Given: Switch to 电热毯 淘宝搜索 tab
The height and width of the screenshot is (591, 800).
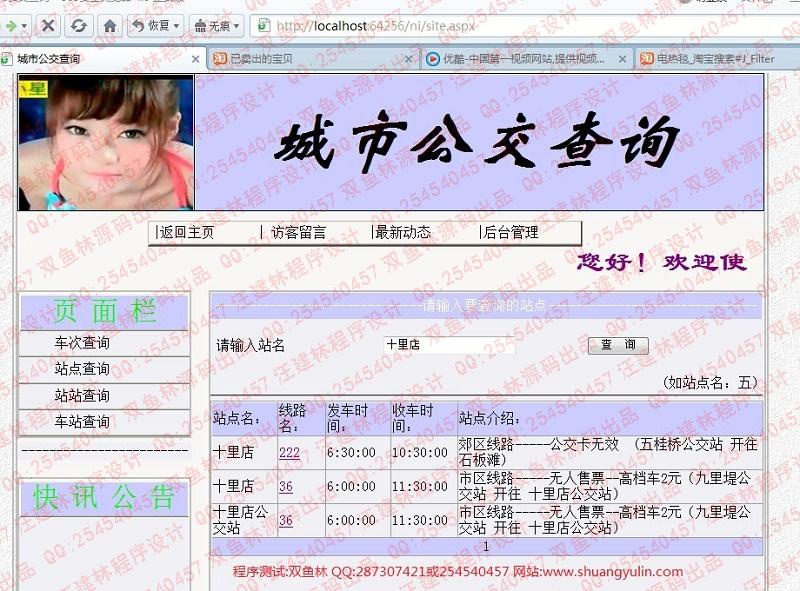Looking at the screenshot, I should [x=718, y=59].
